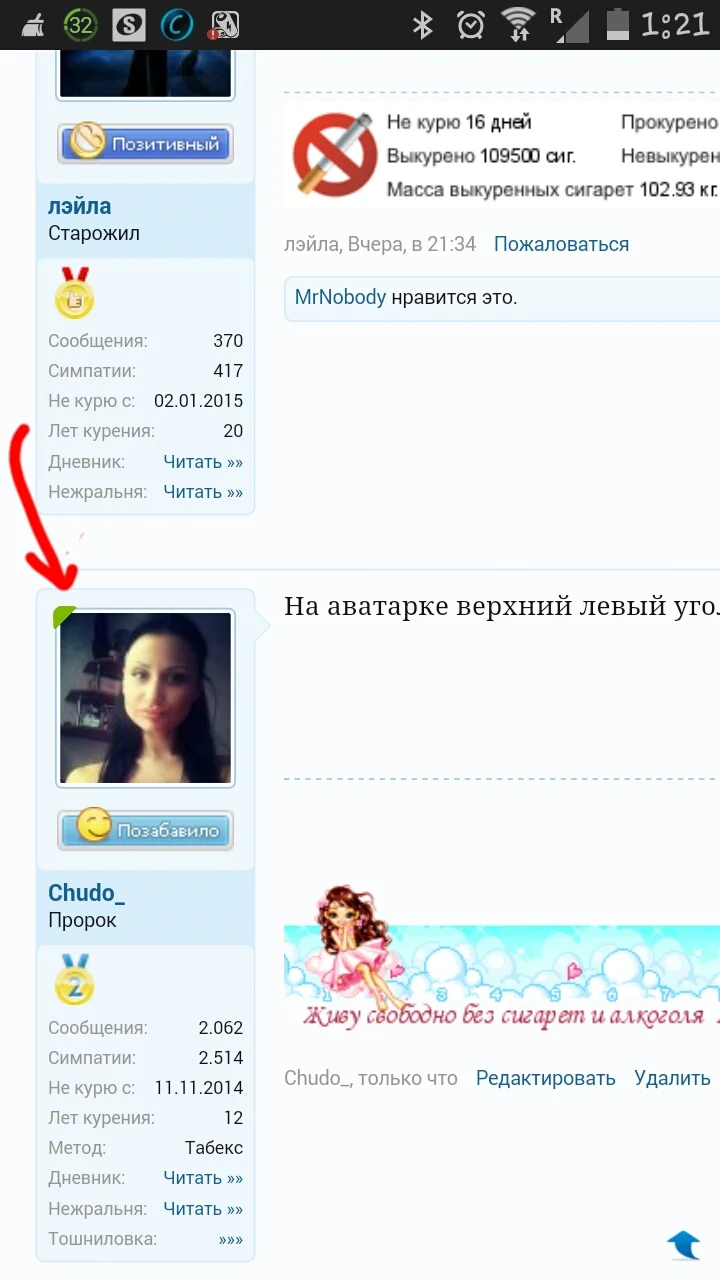The width and height of the screenshot is (720, 1280).
Task: Read лэйла's Нежральня link
Action: click(203, 492)
